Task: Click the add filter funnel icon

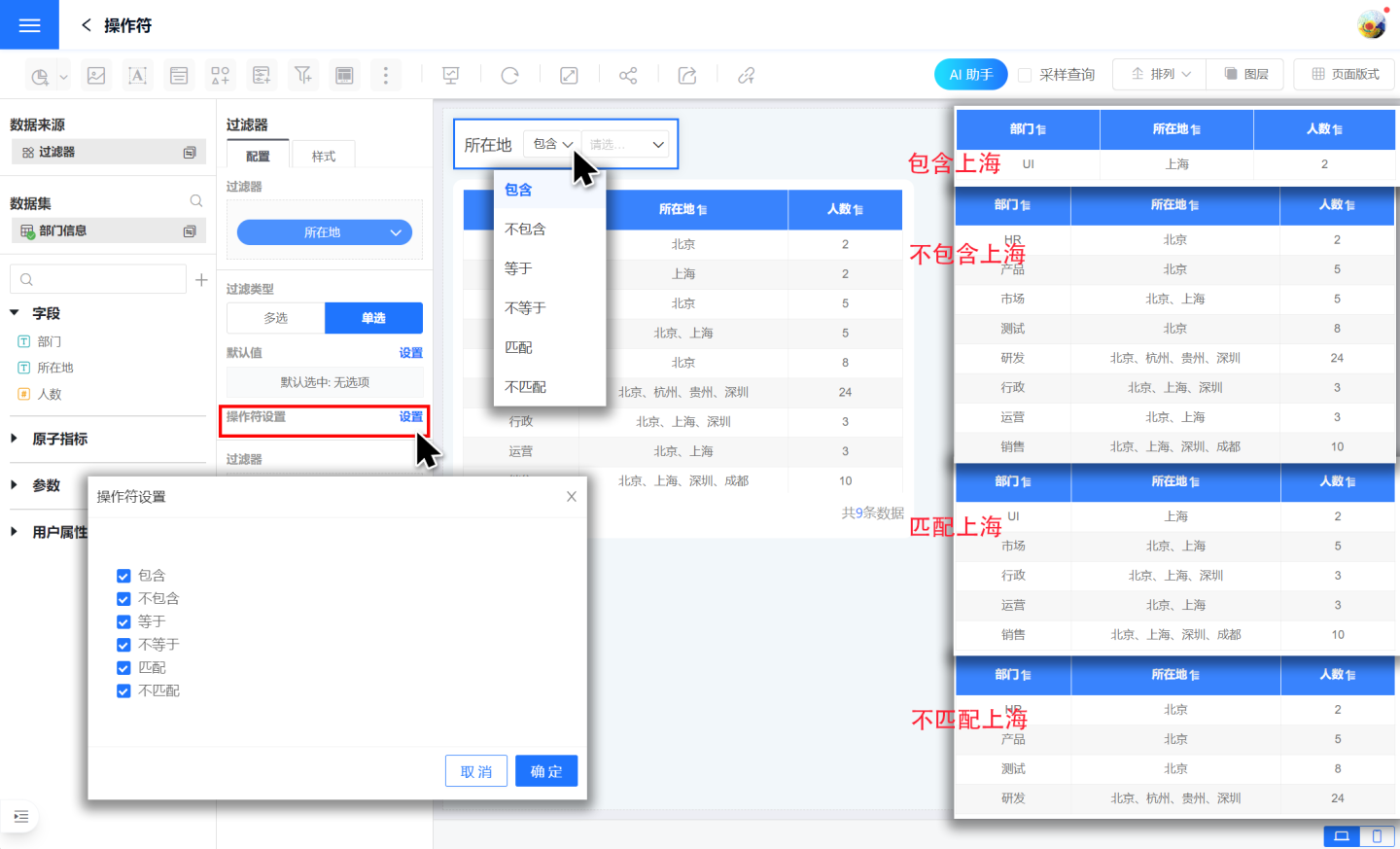Action: pos(302,75)
